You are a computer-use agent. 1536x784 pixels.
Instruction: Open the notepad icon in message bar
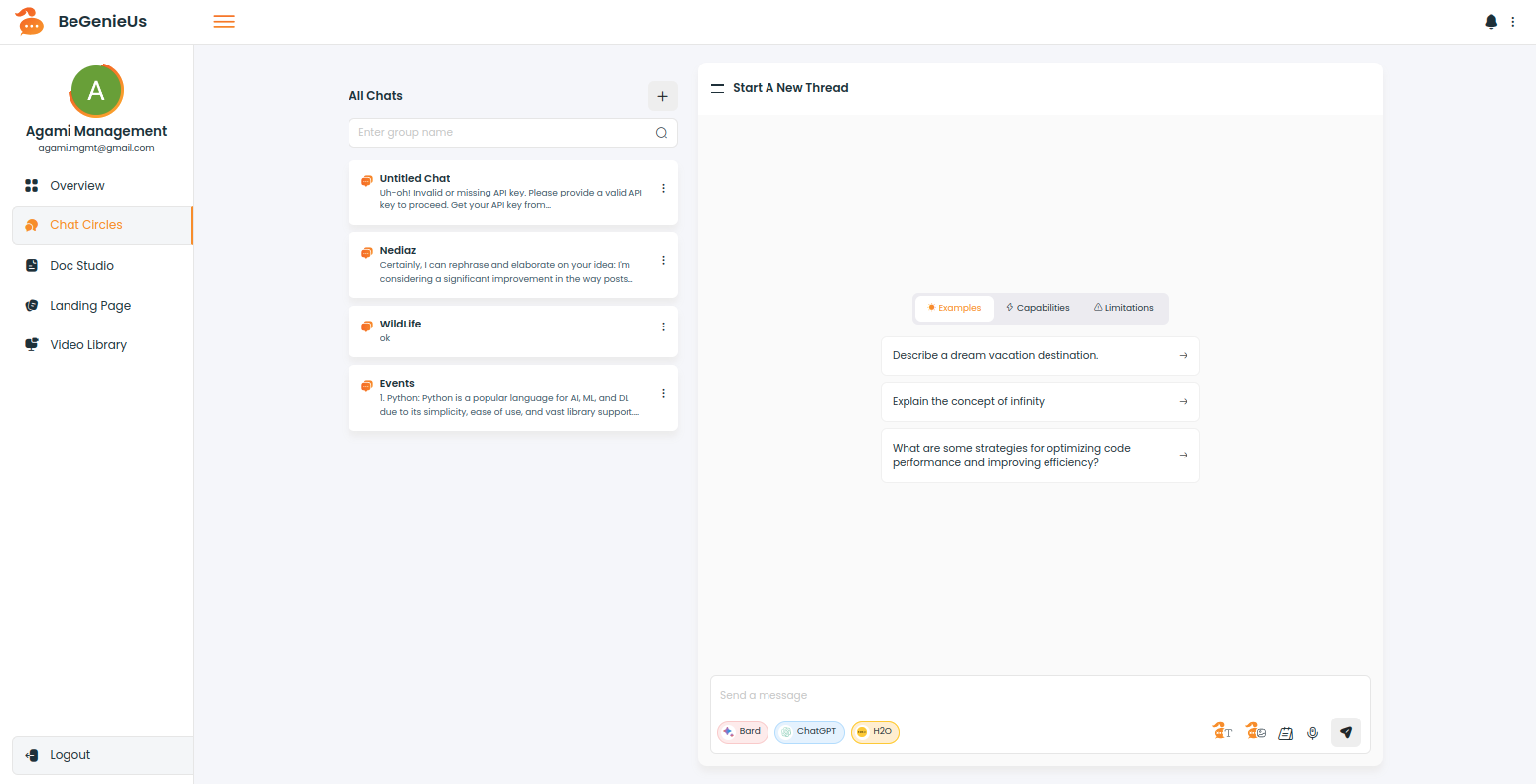1285,733
